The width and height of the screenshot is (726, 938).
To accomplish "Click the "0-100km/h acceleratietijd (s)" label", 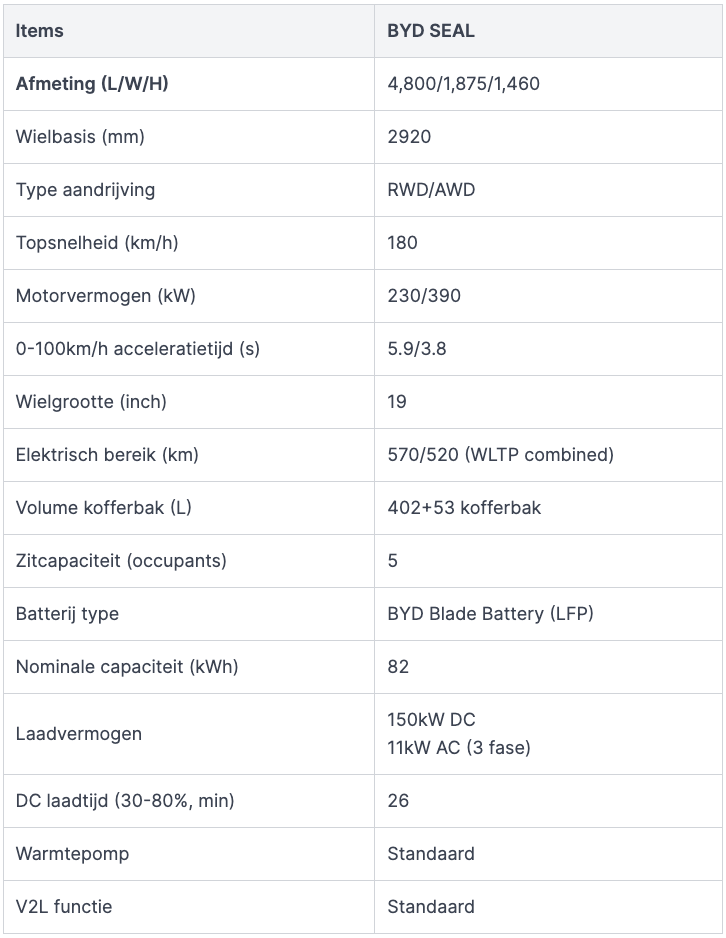I will (x=138, y=349).
